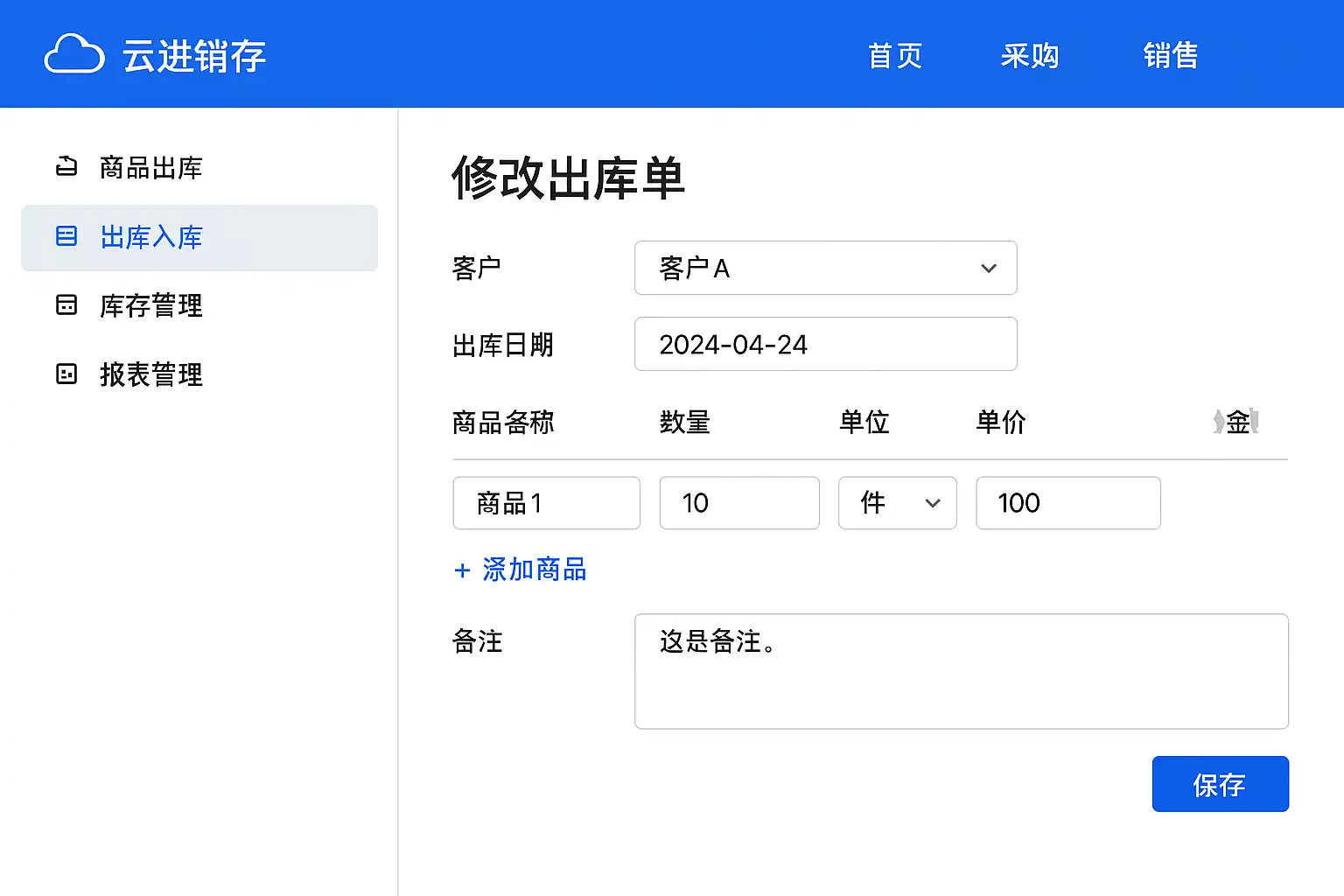The image size is (1344, 896).
Task: Click the 云进销存 brand title
Action: [x=194, y=56]
